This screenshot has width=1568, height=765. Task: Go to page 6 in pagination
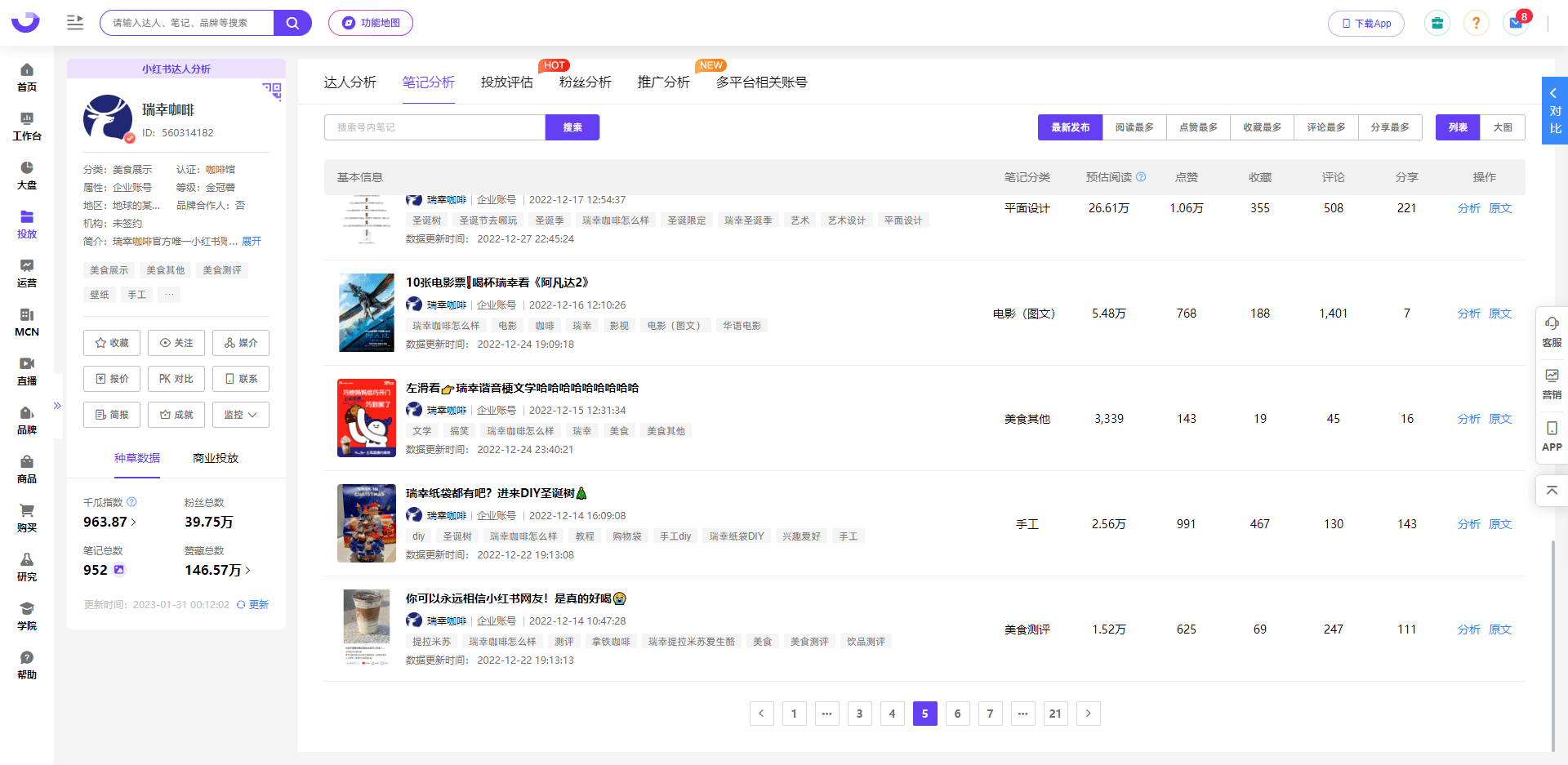[957, 714]
